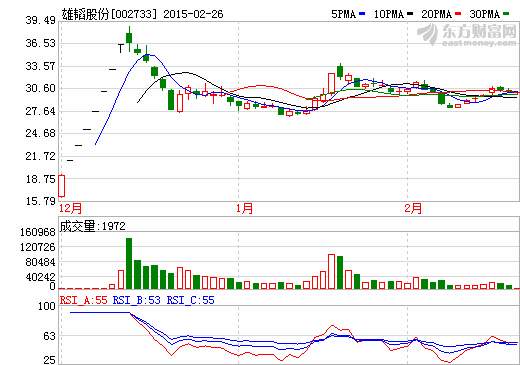Image resolution: width=520 pixels, height=365 pixels.
Task: Click the RSI_B:53 indicator label
Action: (137, 300)
